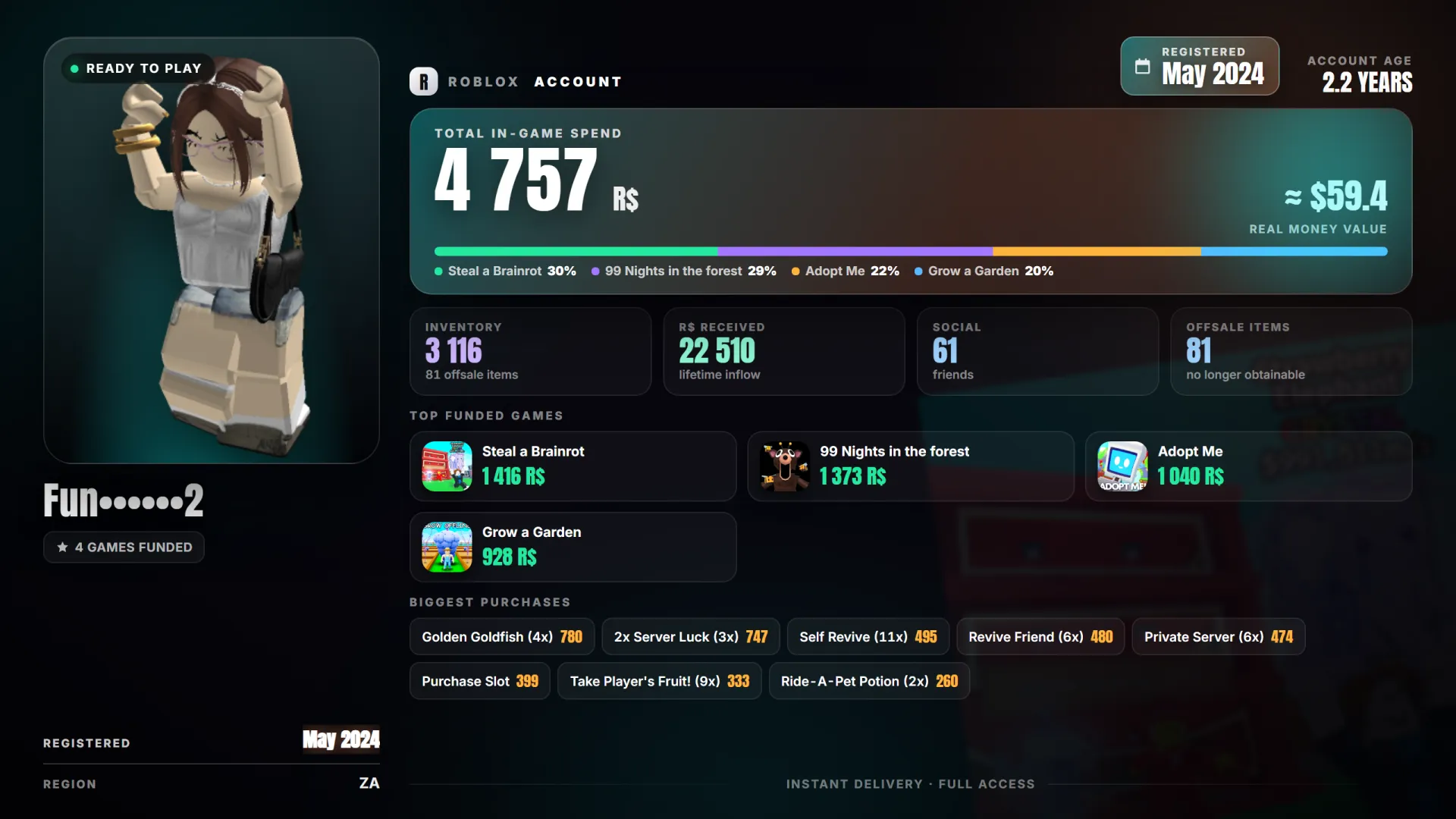Click the 928 R$ Grow a Garden amount
Screen dimensions: 1456x819
pos(510,557)
